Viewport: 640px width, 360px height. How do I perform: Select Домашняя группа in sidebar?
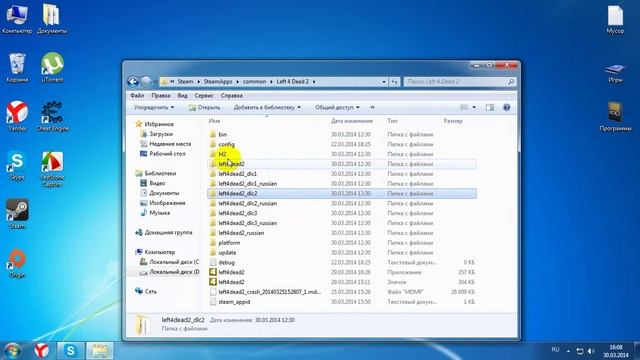point(164,233)
